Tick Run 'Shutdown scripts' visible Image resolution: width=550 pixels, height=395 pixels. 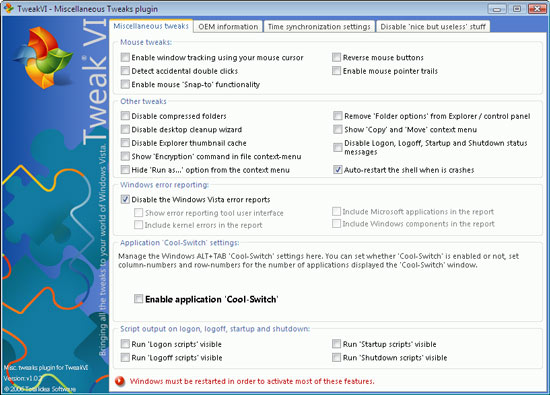(336, 357)
